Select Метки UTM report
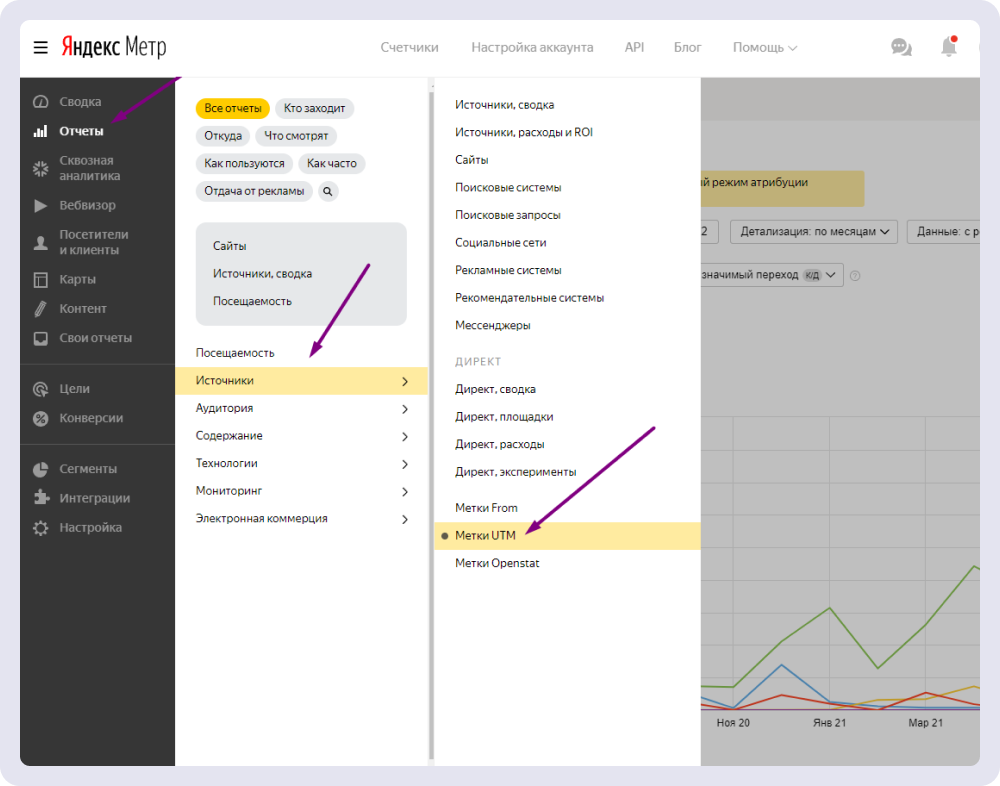This screenshot has width=1000, height=786. click(x=485, y=536)
